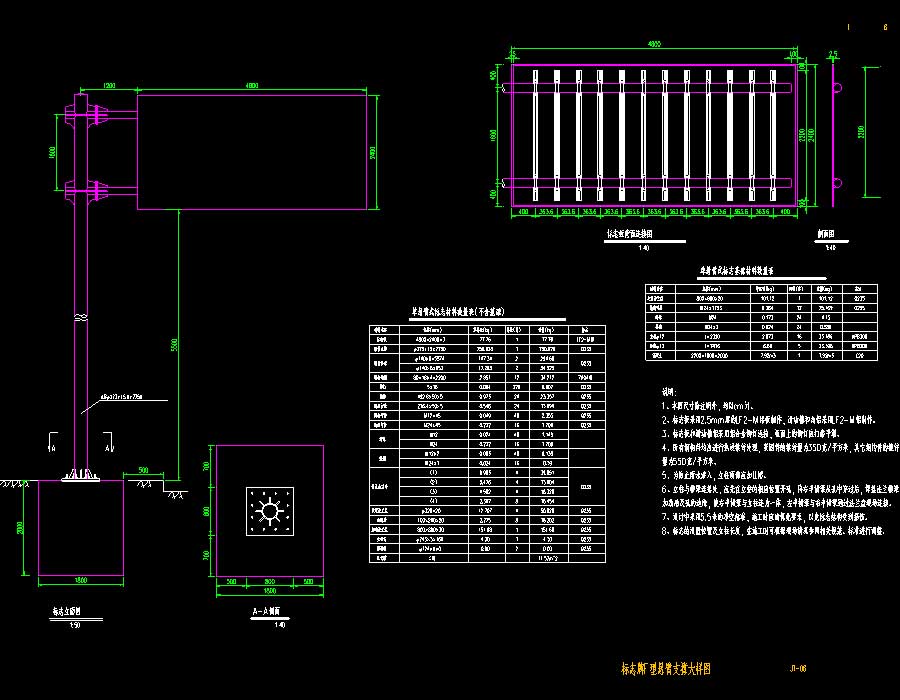This screenshot has width=900, height=700.
Task: Select the 5500 vertical height dimension text
Action: pos(174,345)
